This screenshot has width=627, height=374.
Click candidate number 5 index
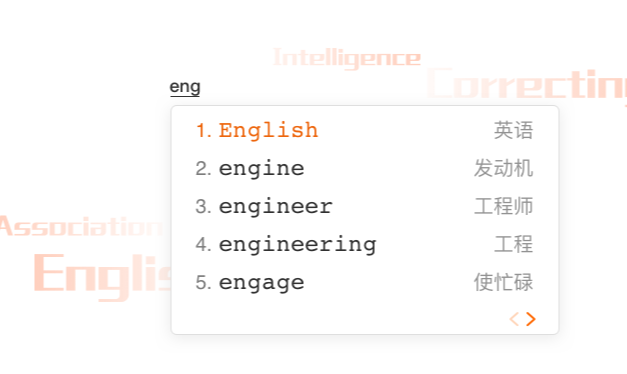[x=203, y=282]
